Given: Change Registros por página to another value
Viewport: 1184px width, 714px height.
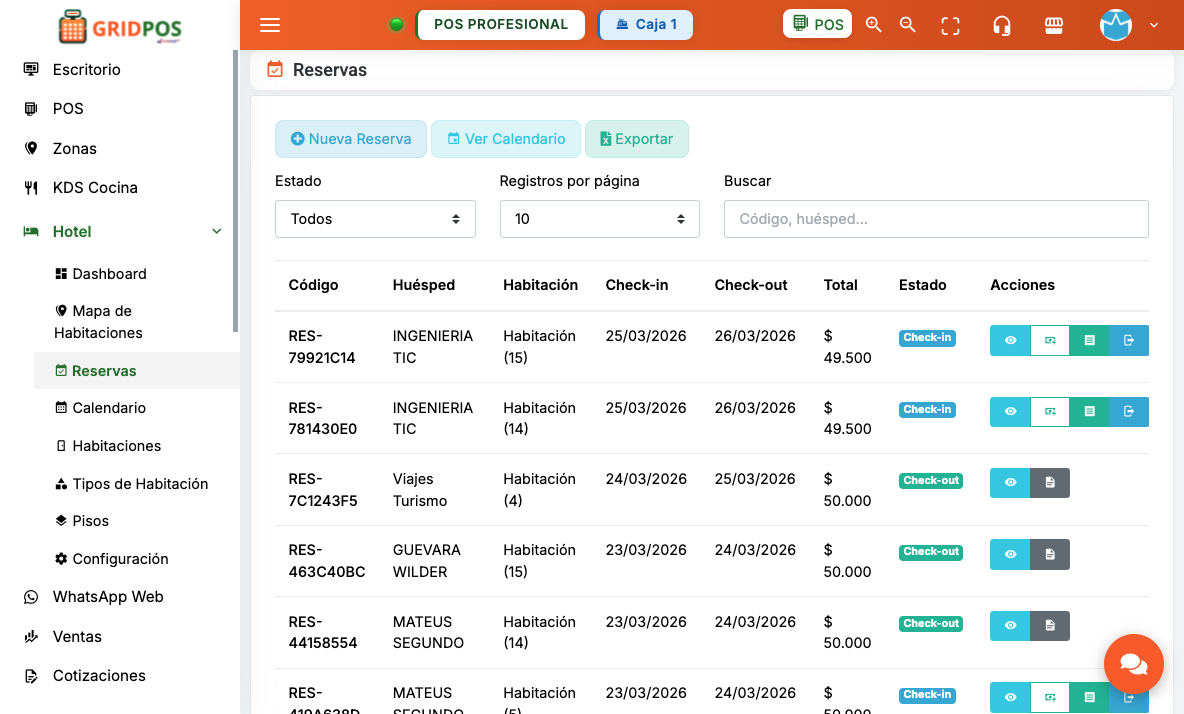Looking at the screenshot, I should coord(599,218).
